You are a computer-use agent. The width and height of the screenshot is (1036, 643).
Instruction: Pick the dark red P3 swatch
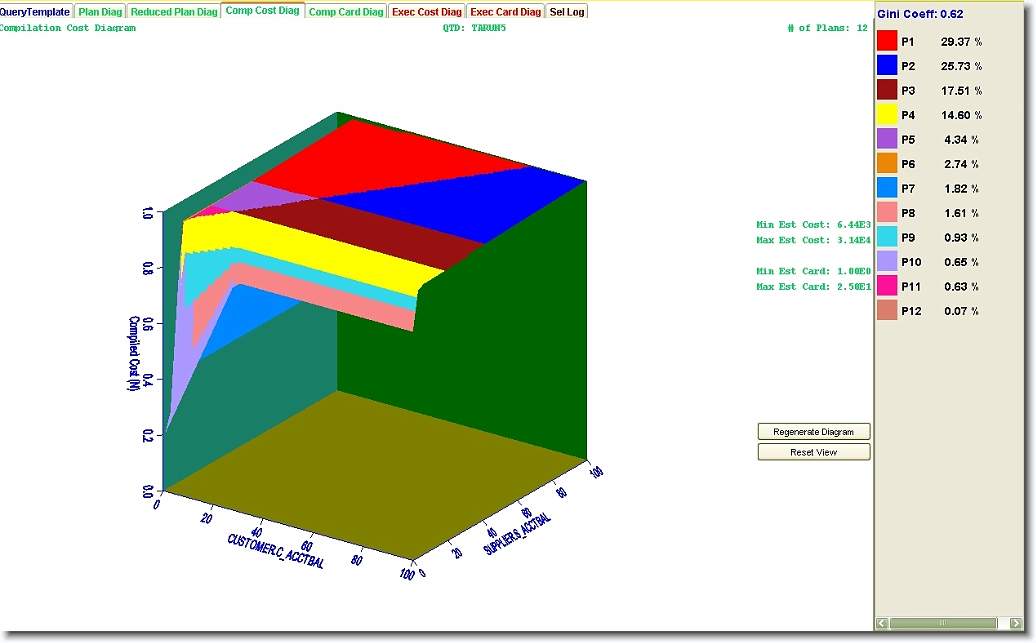pyautogui.click(x=887, y=90)
